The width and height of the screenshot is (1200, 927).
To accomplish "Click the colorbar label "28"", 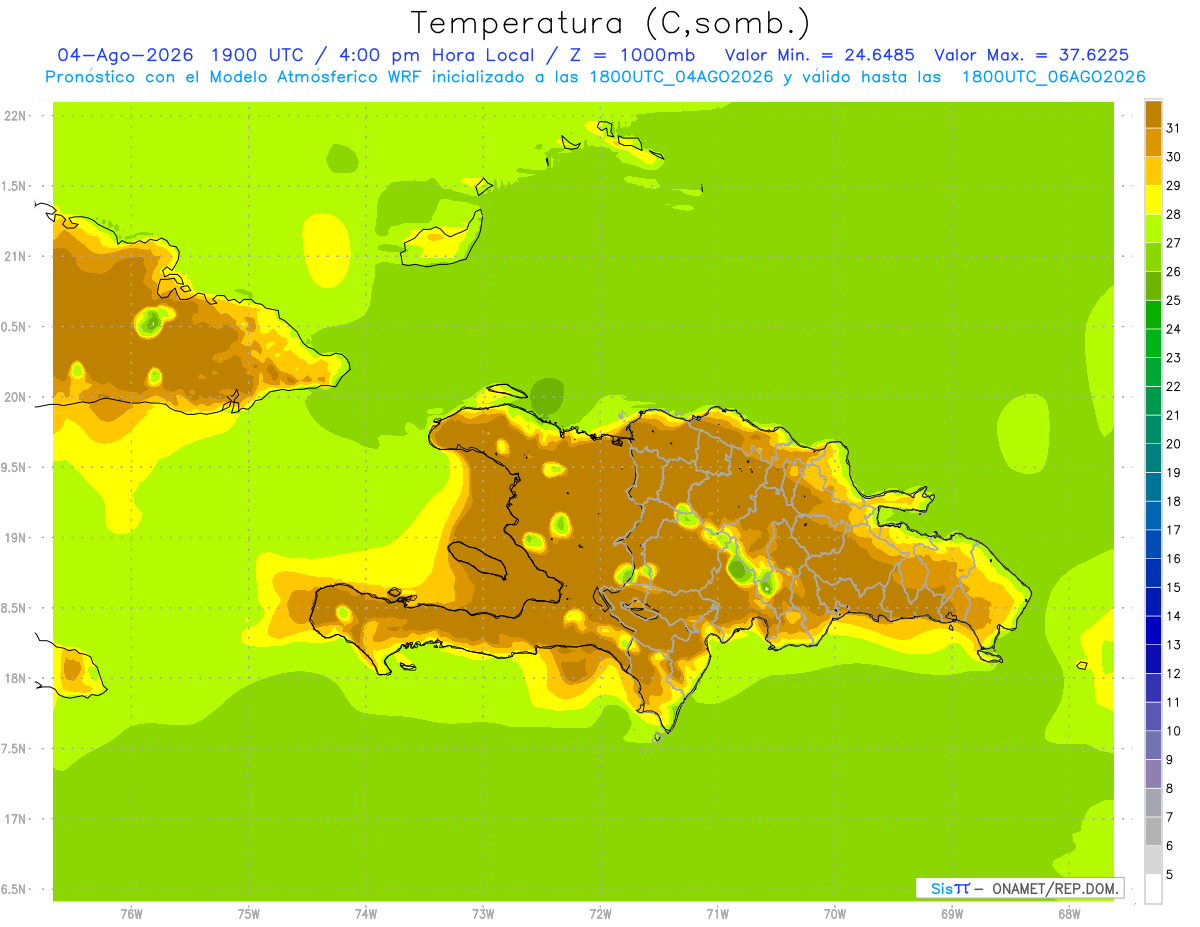I will point(1173,215).
